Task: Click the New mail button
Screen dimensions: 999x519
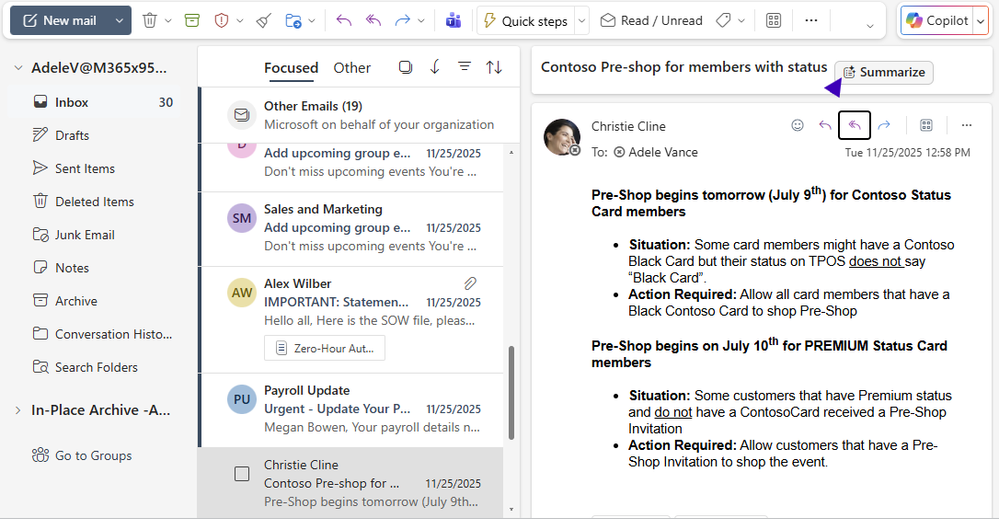Action: click(x=61, y=20)
